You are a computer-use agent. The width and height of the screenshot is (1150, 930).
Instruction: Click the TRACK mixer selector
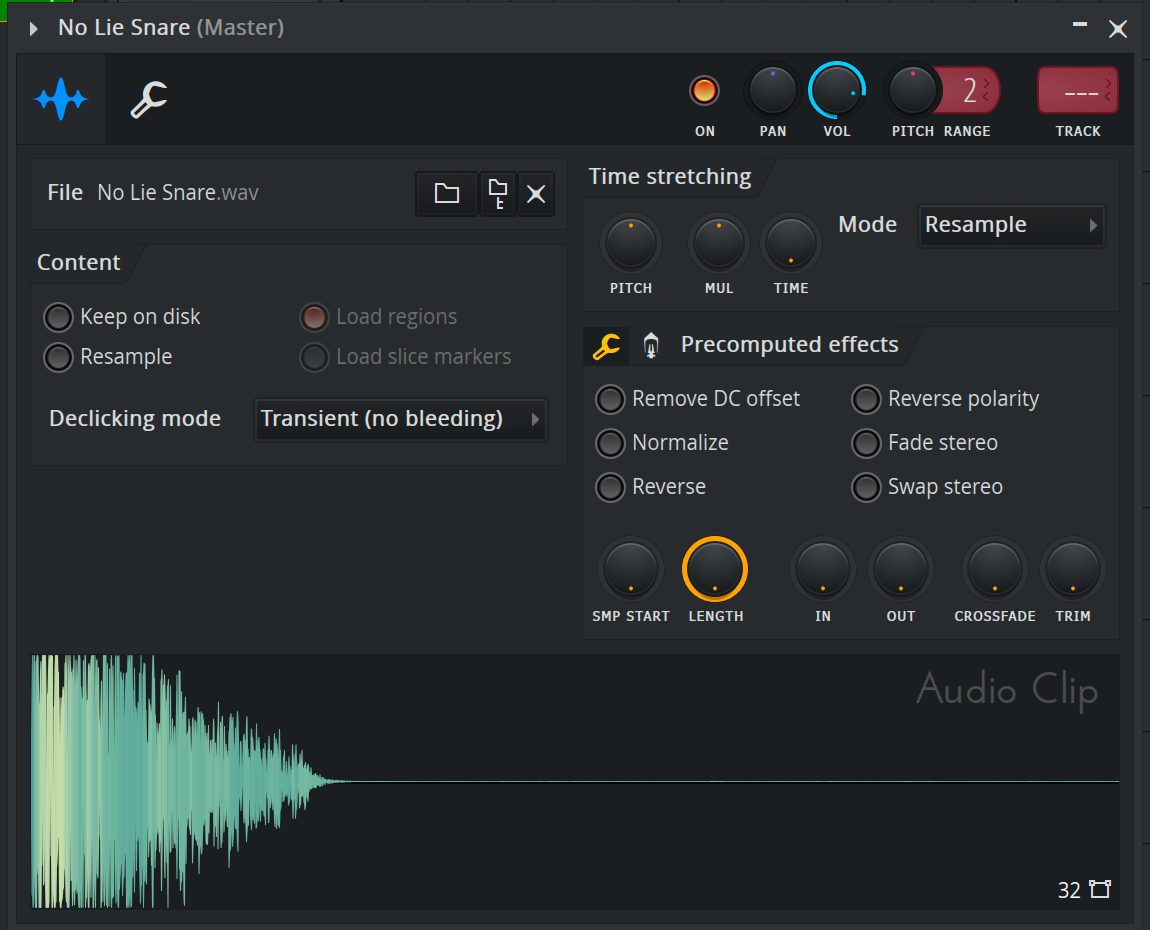pyautogui.click(x=1077, y=92)
